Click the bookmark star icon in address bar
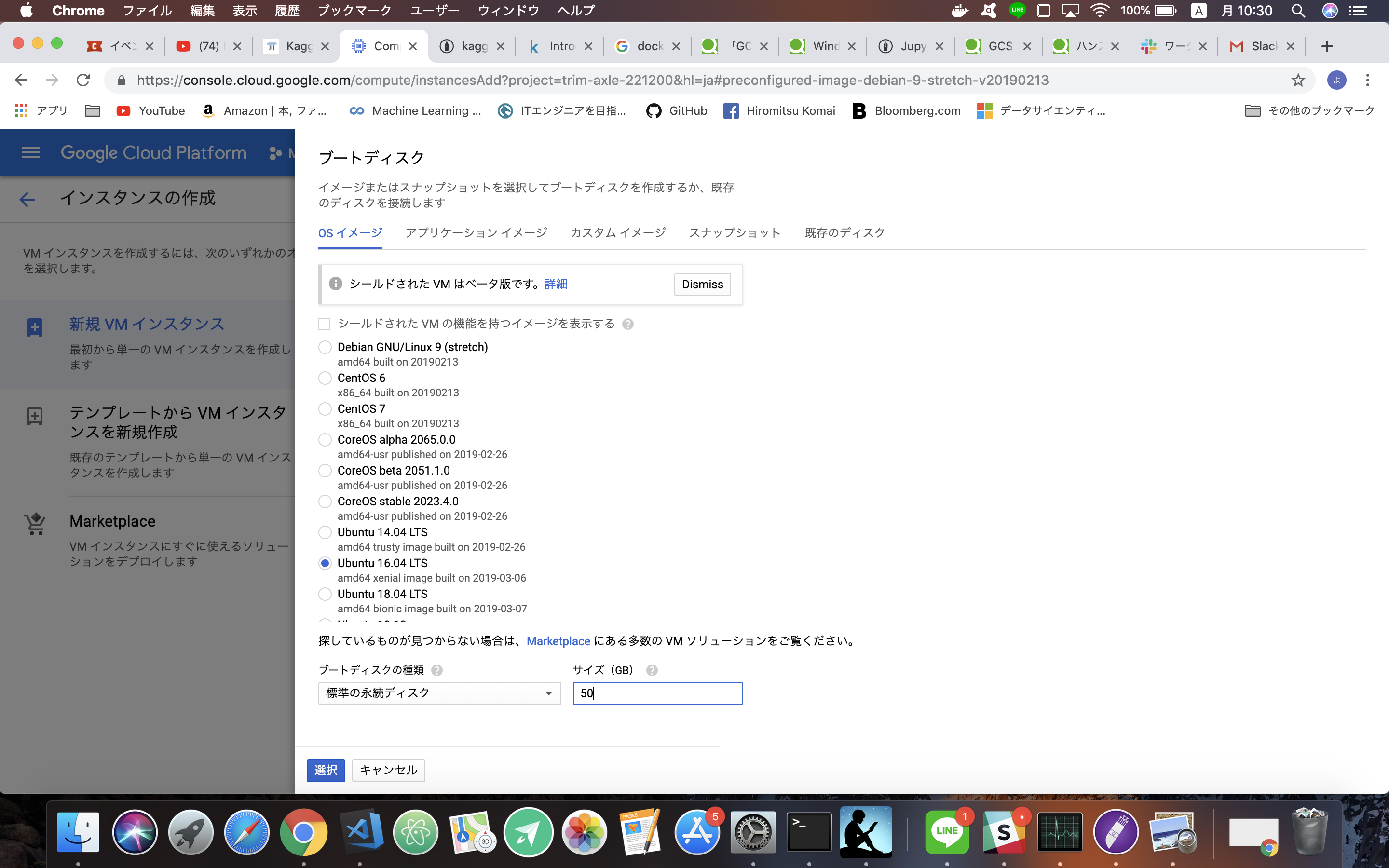1389x868 pixels. pyautogui.click(x=1298, y=80)
